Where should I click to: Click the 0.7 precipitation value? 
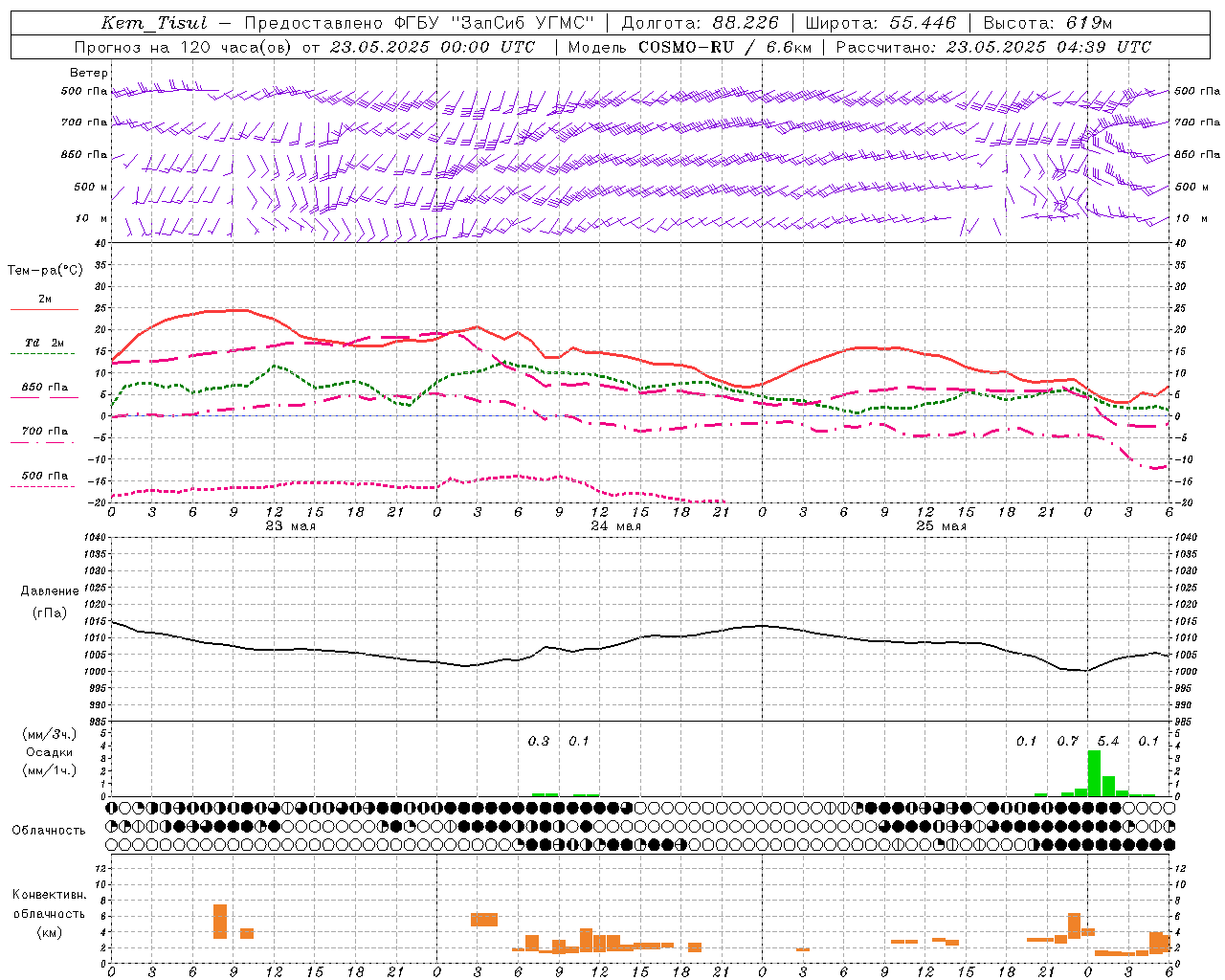pyautogui.click(x=1067, y=741)
